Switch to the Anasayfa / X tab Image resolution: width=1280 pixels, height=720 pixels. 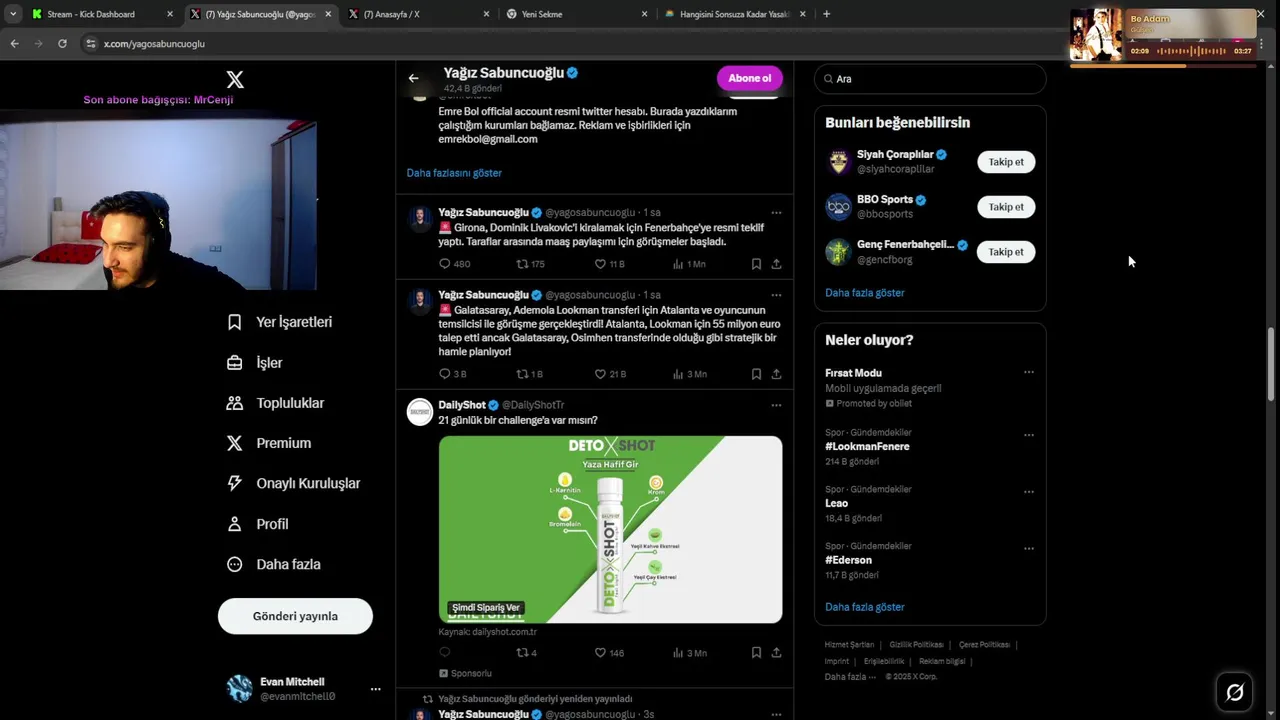418,14
